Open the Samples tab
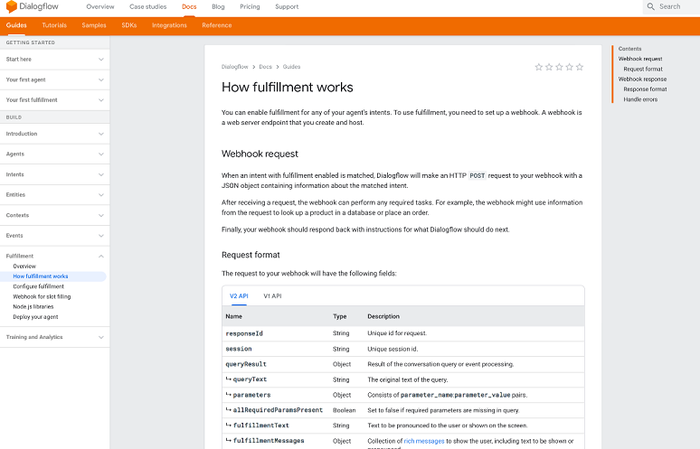The image size is (700, 449). [x=94, y=25]
